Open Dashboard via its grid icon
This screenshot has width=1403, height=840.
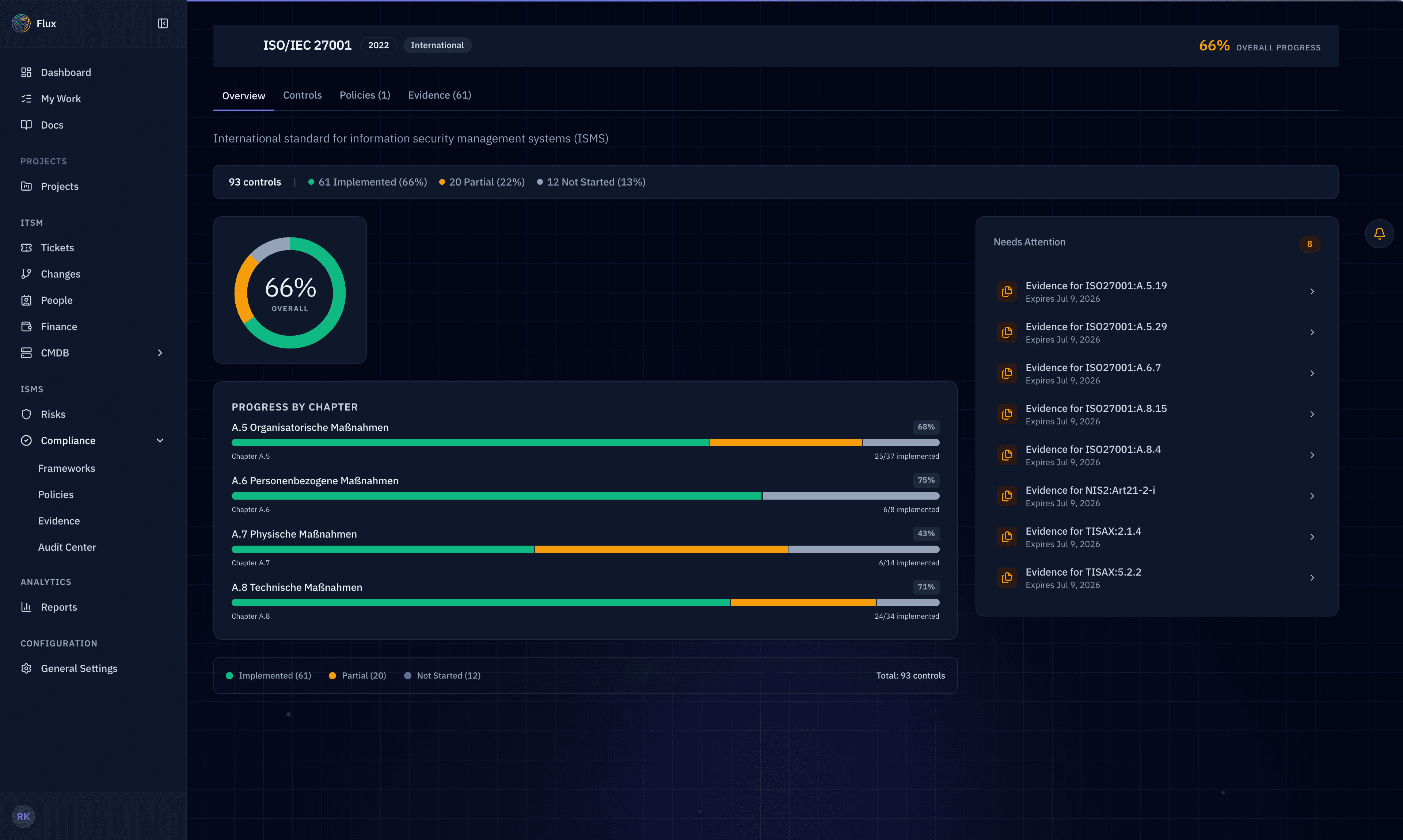tap(26, 72)
